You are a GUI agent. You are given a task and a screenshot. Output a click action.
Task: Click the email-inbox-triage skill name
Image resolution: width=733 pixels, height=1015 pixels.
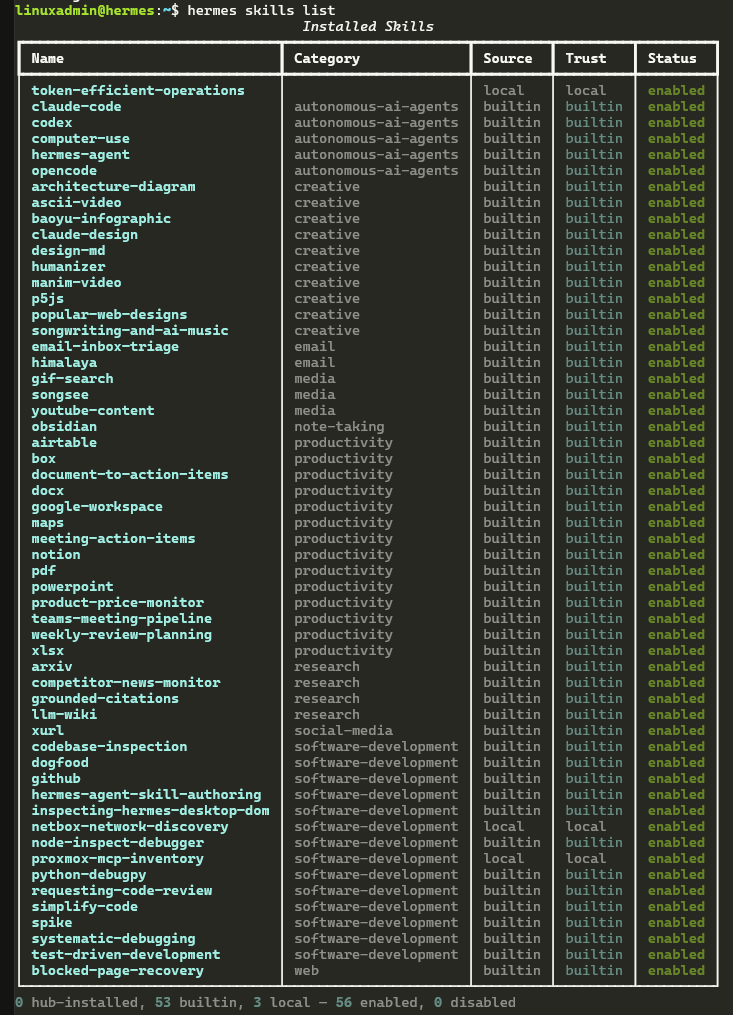point(105,346)
